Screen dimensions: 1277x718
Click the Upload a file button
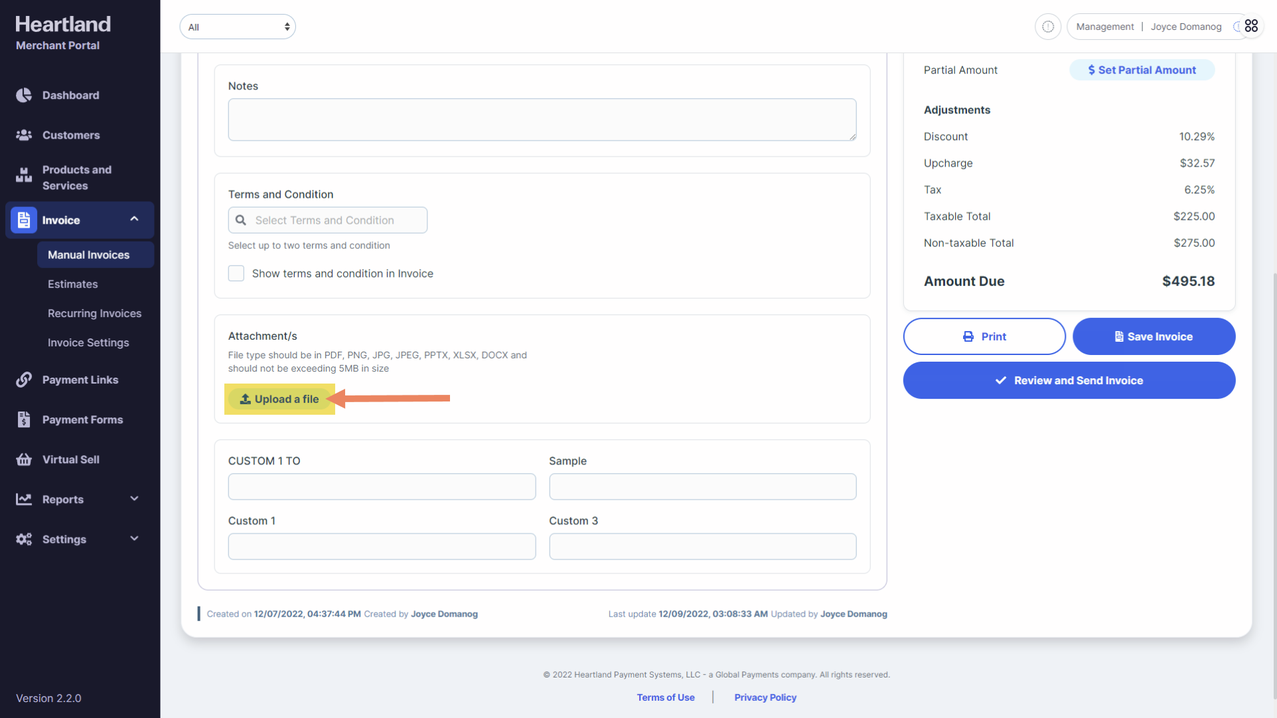tap(279, 399)
